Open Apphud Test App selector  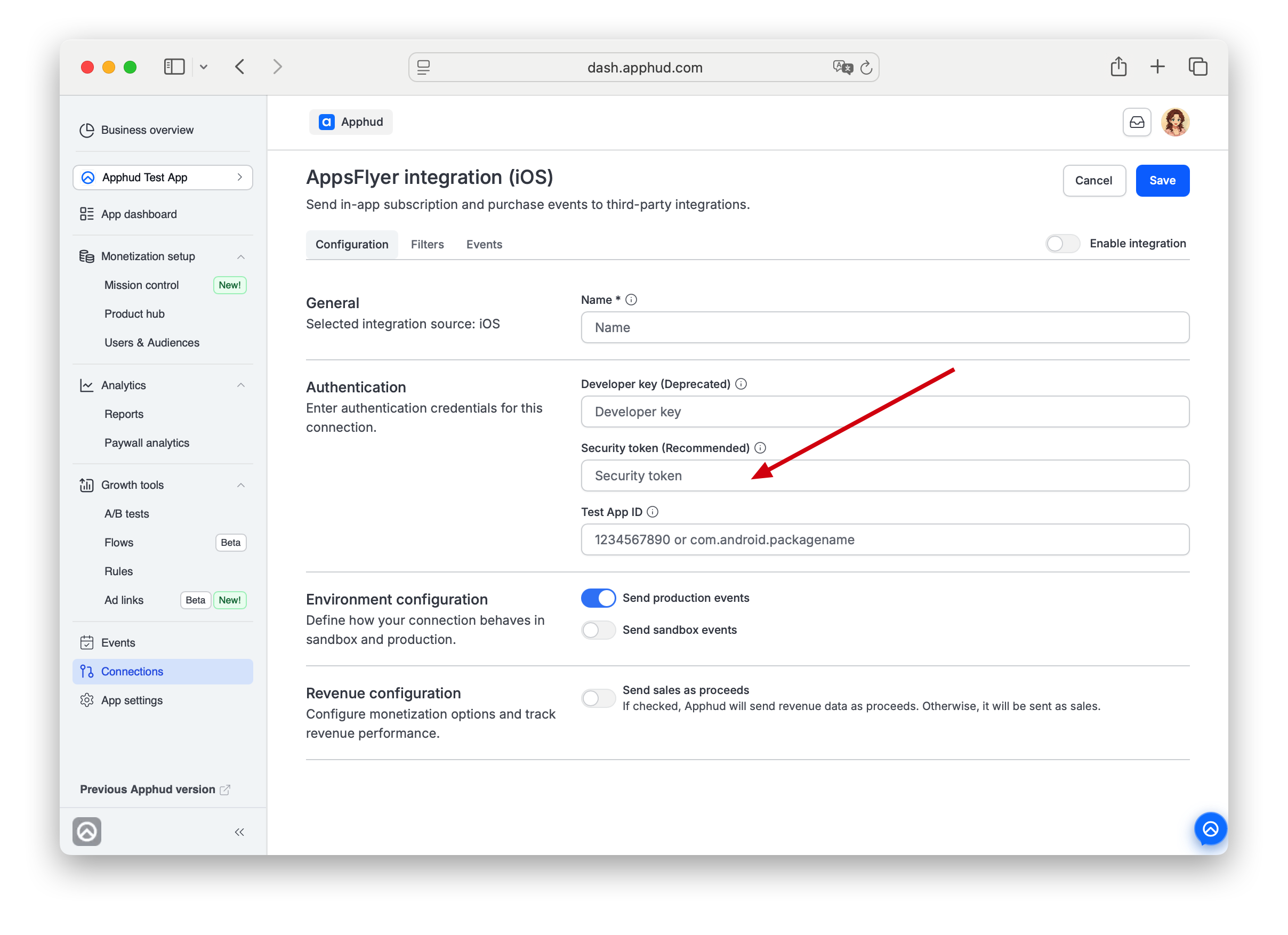tap(163, 178)
